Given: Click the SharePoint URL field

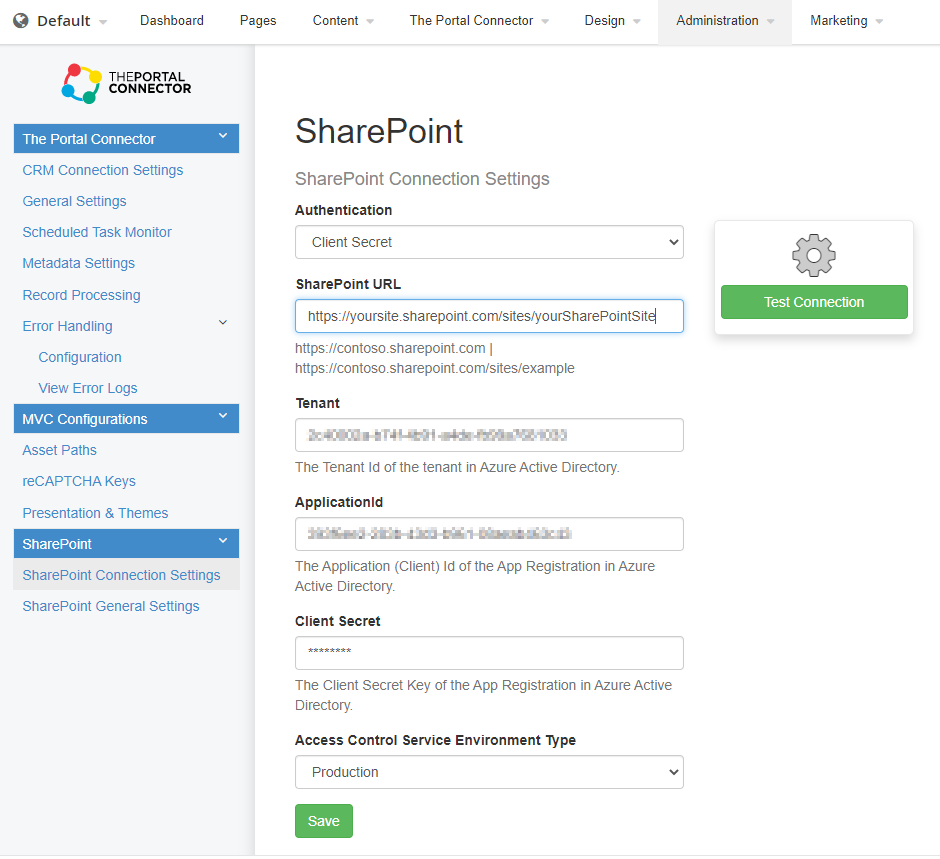Looking at the screenshot, I should point(489,317).
